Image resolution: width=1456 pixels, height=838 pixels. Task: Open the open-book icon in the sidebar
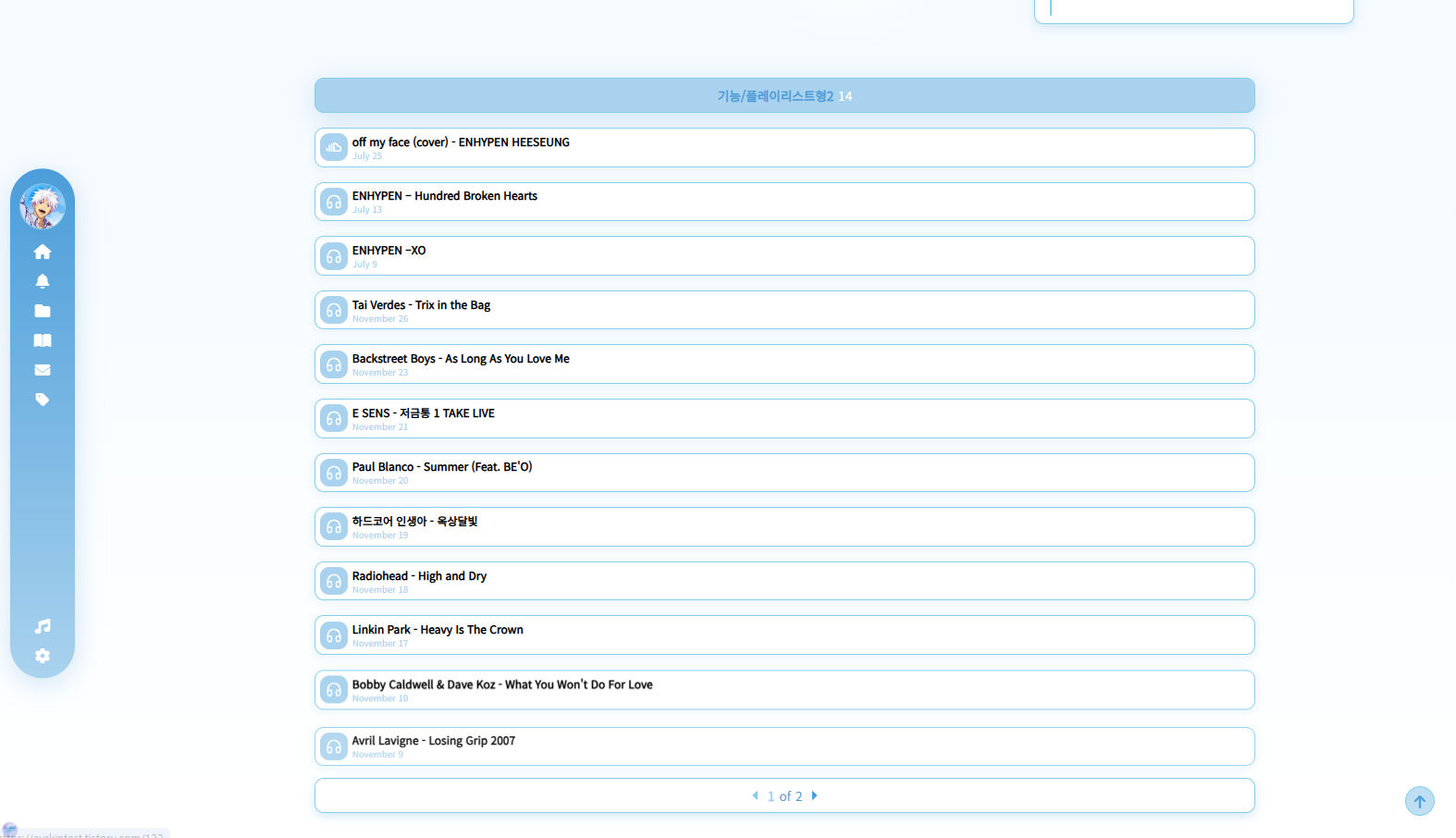coord(43,340)
